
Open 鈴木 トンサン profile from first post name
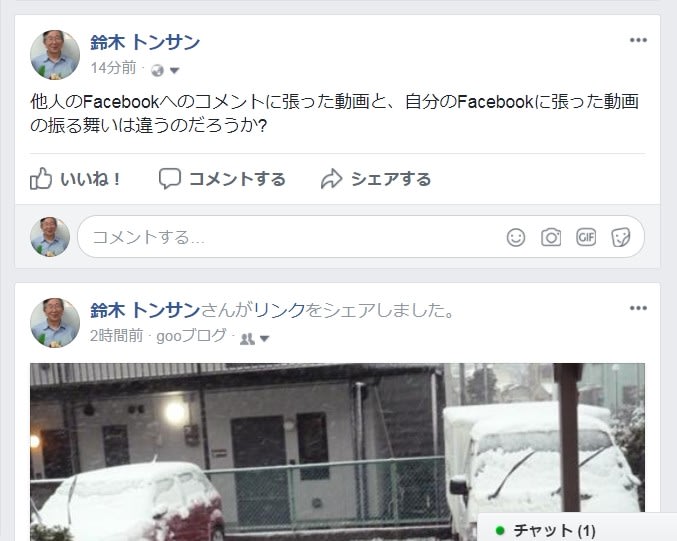(x=145, y=42)
